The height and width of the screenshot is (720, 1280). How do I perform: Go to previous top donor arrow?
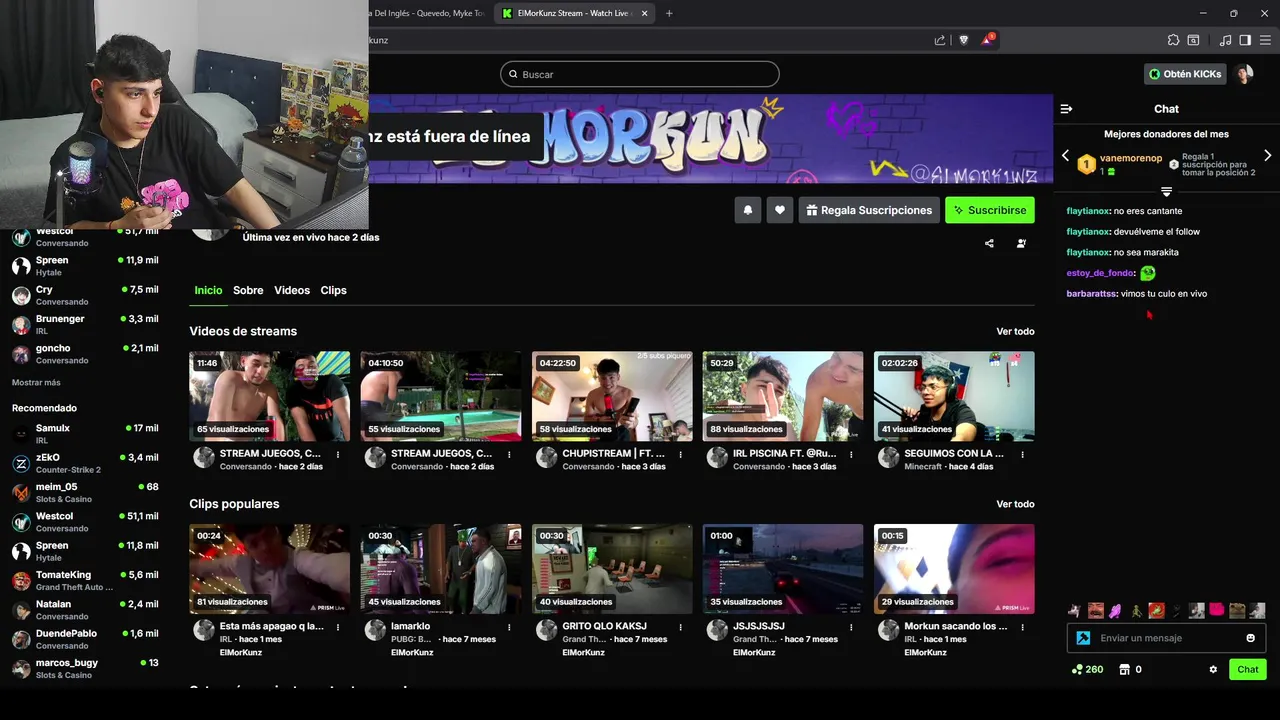point(1065,156)
